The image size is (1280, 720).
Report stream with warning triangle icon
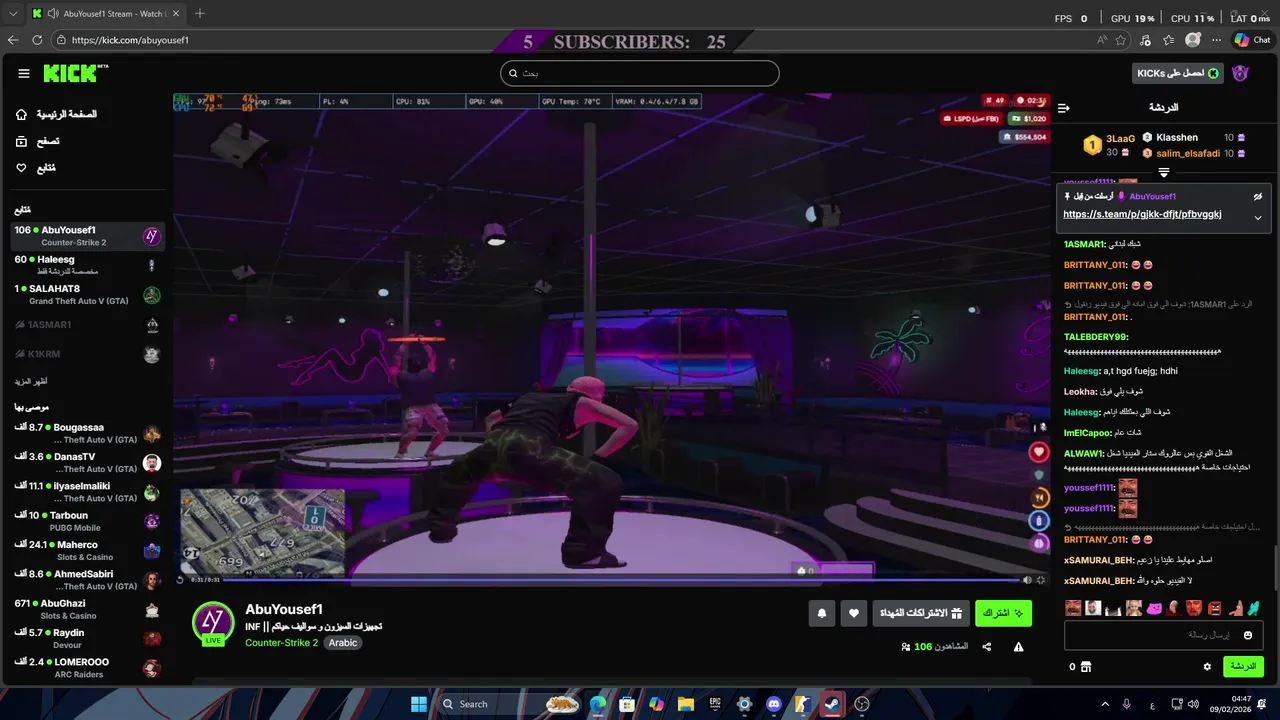[x=1018, y=647]
